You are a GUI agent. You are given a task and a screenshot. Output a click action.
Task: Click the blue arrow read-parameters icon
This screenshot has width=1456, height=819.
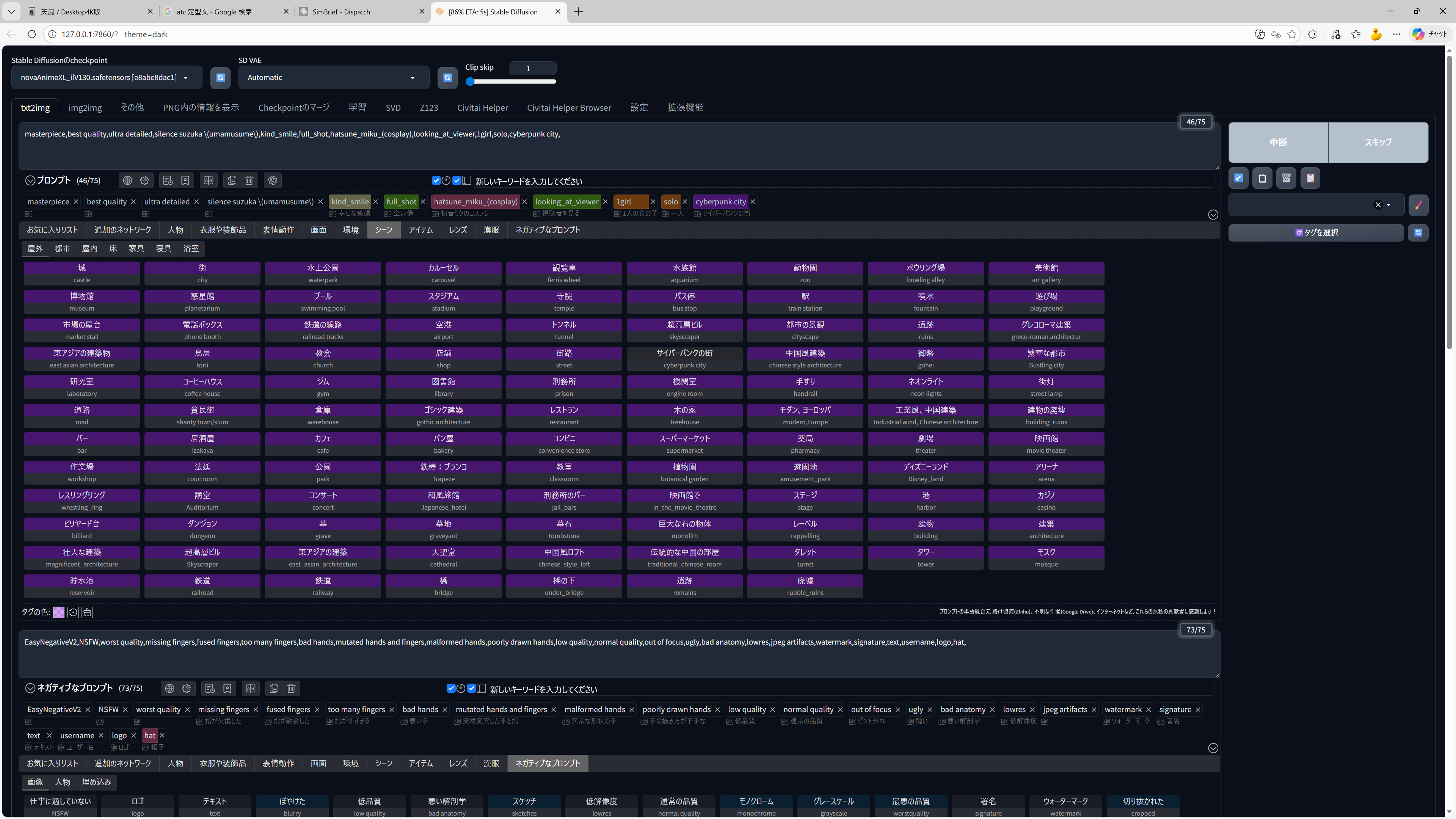(x=1238, y=178)
